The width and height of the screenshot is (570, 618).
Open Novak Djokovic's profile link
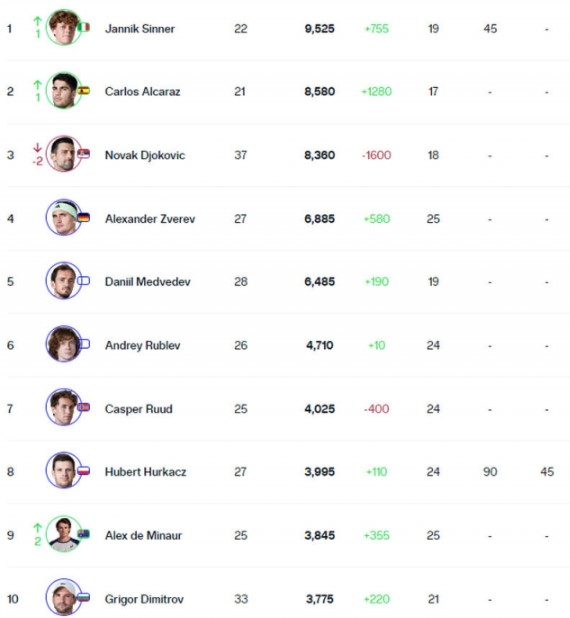(x=145, y=155)
